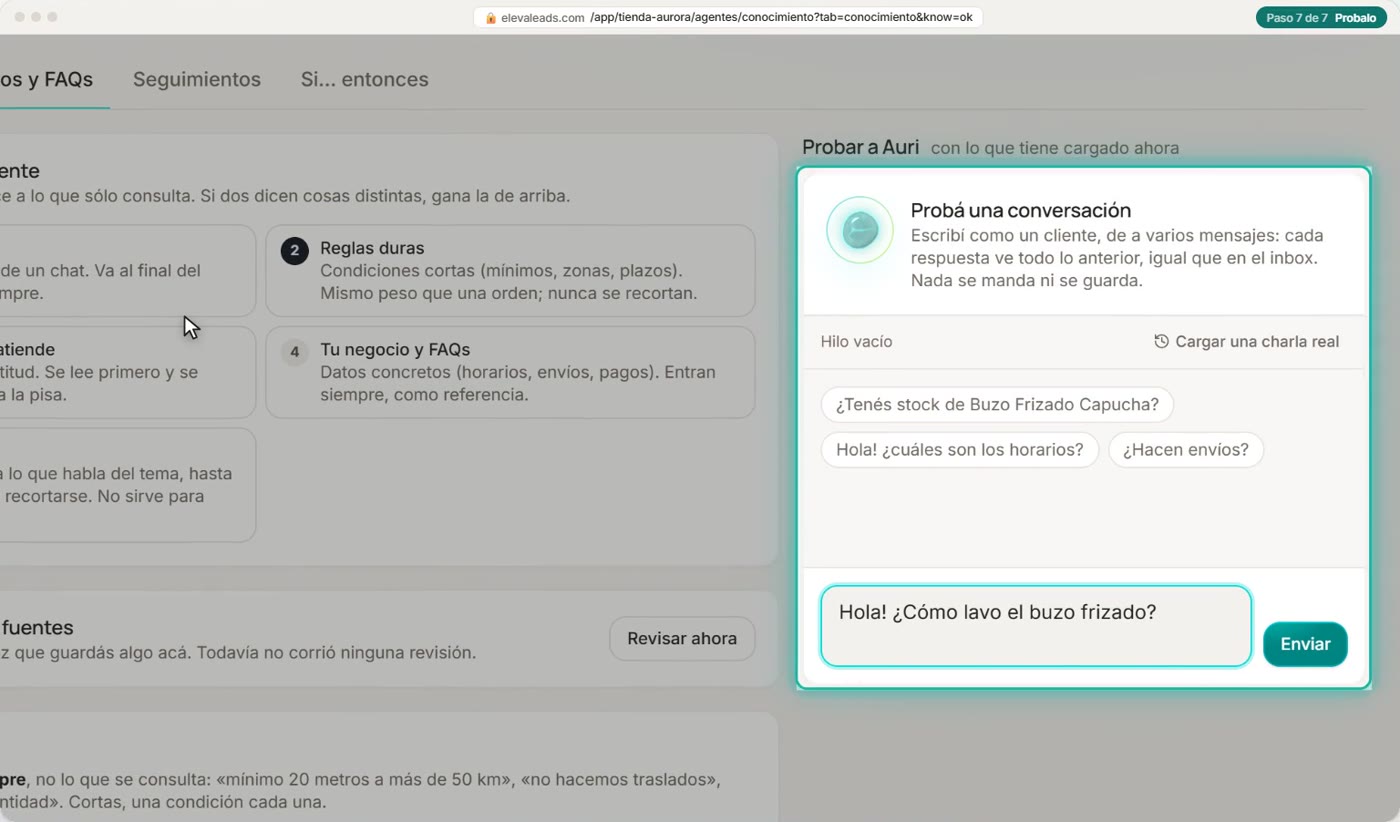Click the elevaleads.com address bar URL
Screen dimensions: 1400x822
(728, 17)
